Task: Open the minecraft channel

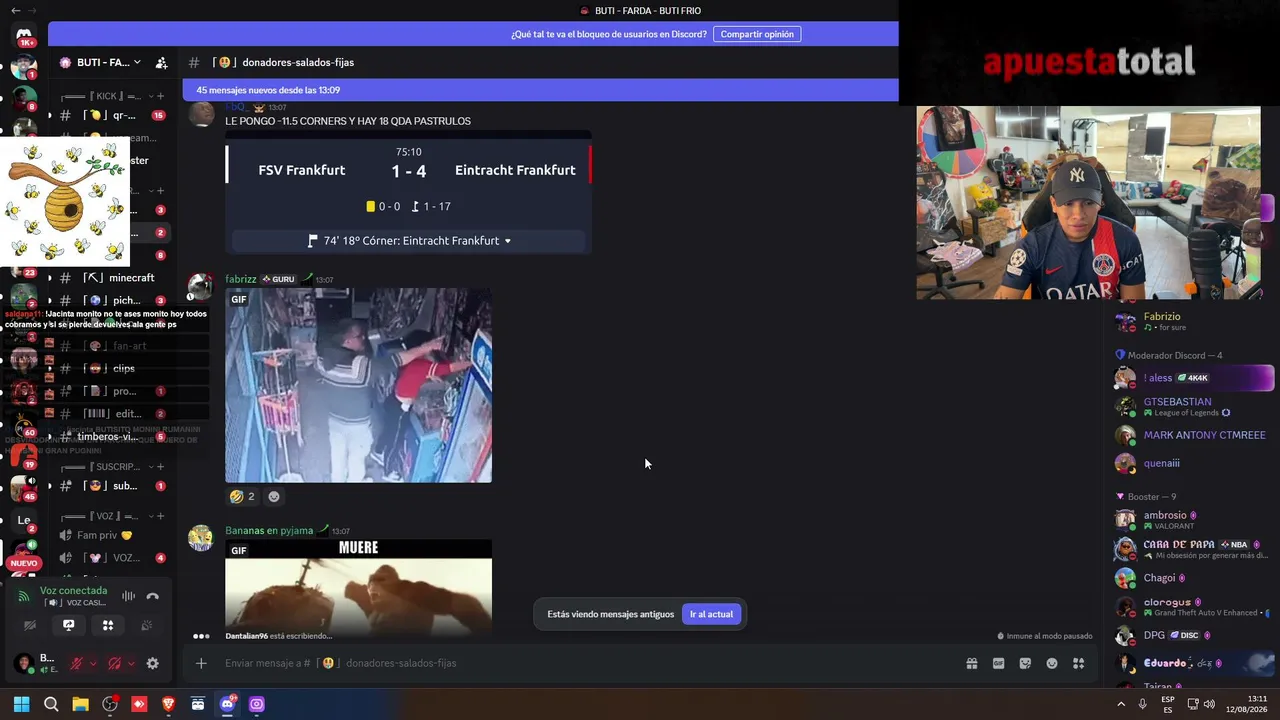Action: [x=111, y=278]
